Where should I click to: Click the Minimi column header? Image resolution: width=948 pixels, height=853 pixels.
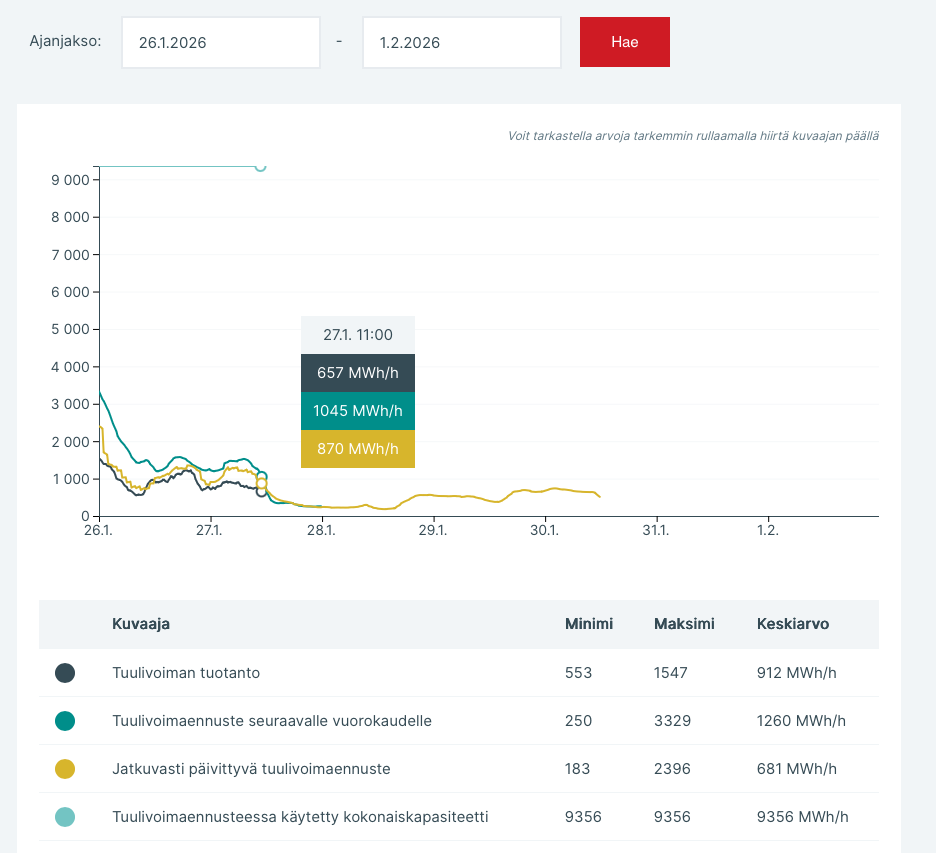[x=589, y=624]
